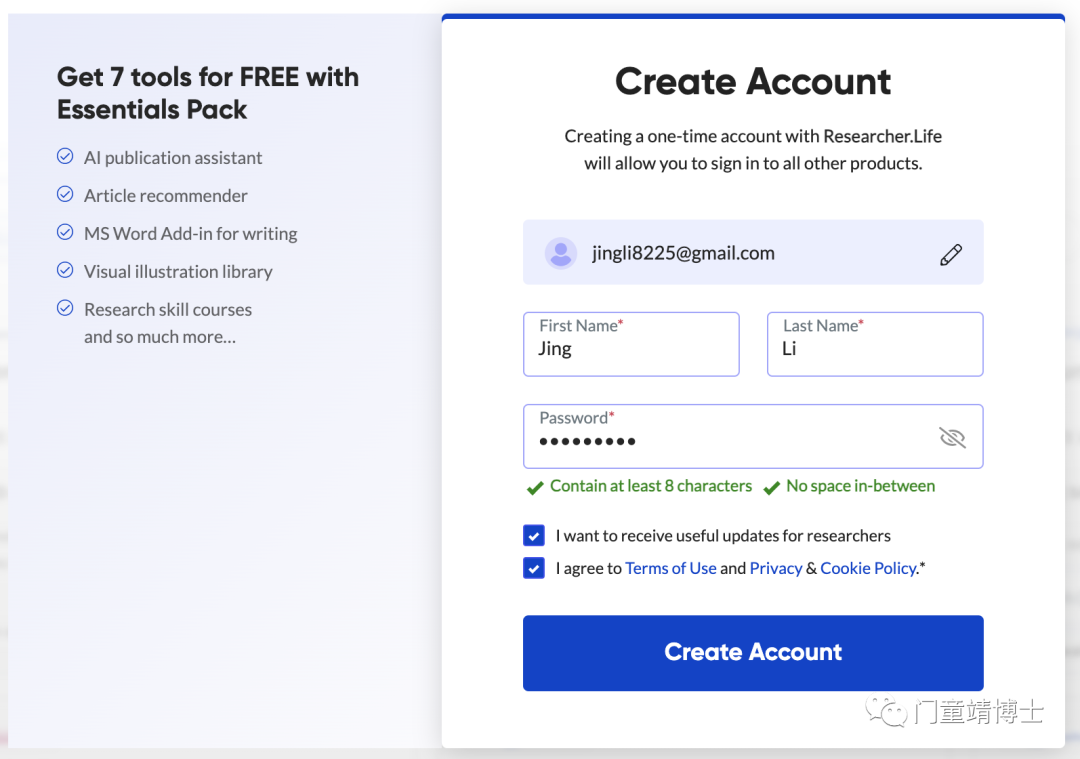
Task: Uncheck the agree to Terms checkbox
Action: 534,568
